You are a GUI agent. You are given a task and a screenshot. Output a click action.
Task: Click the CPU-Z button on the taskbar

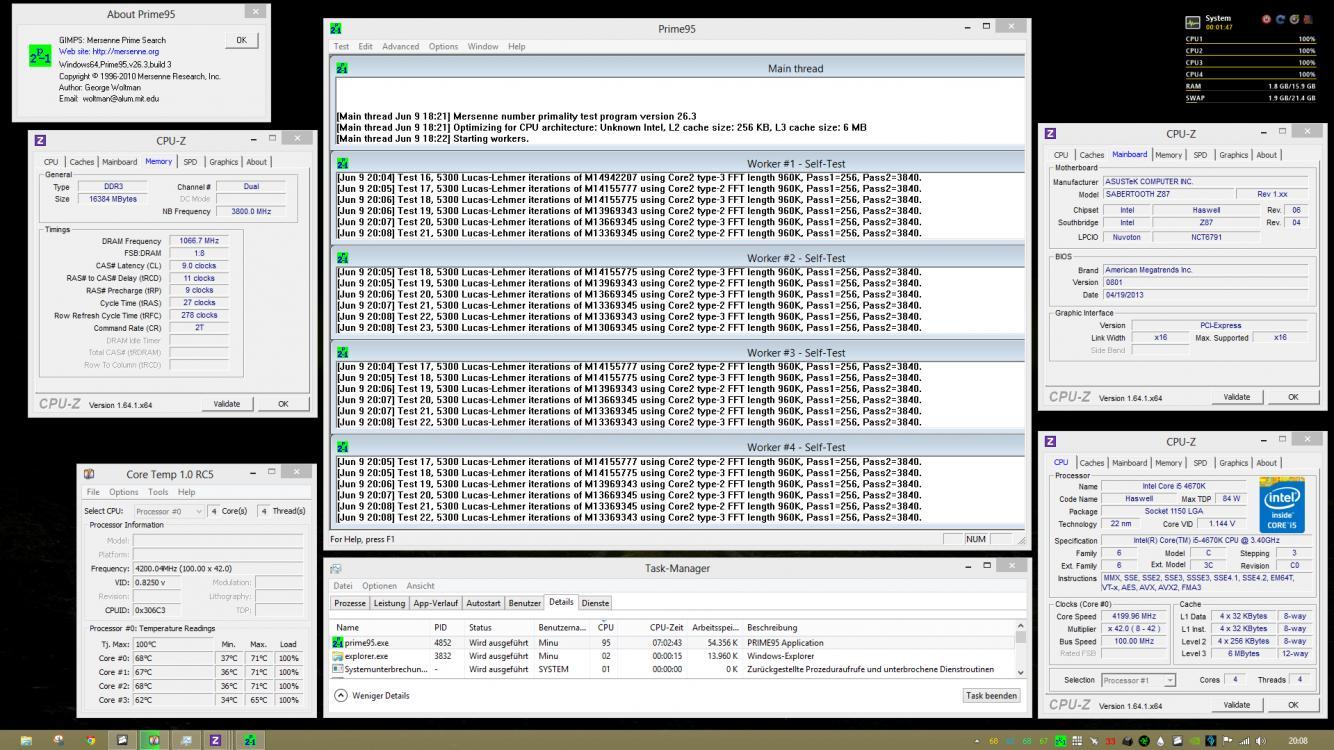click(x=215, y=741)
